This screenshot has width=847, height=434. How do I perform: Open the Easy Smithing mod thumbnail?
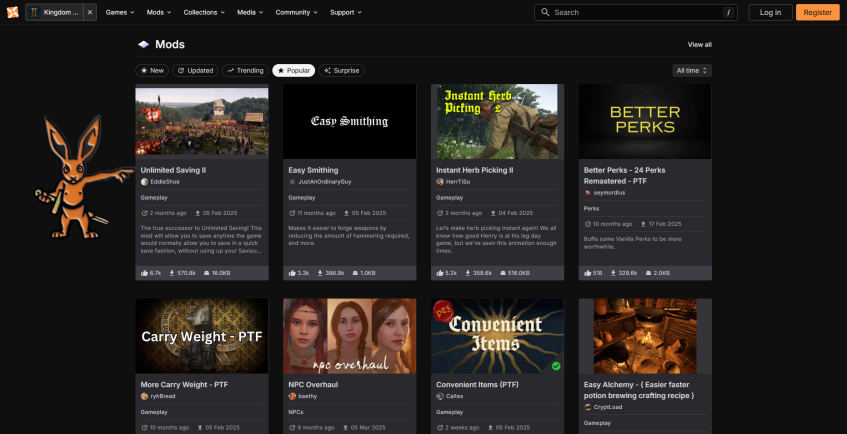point(349,121)
